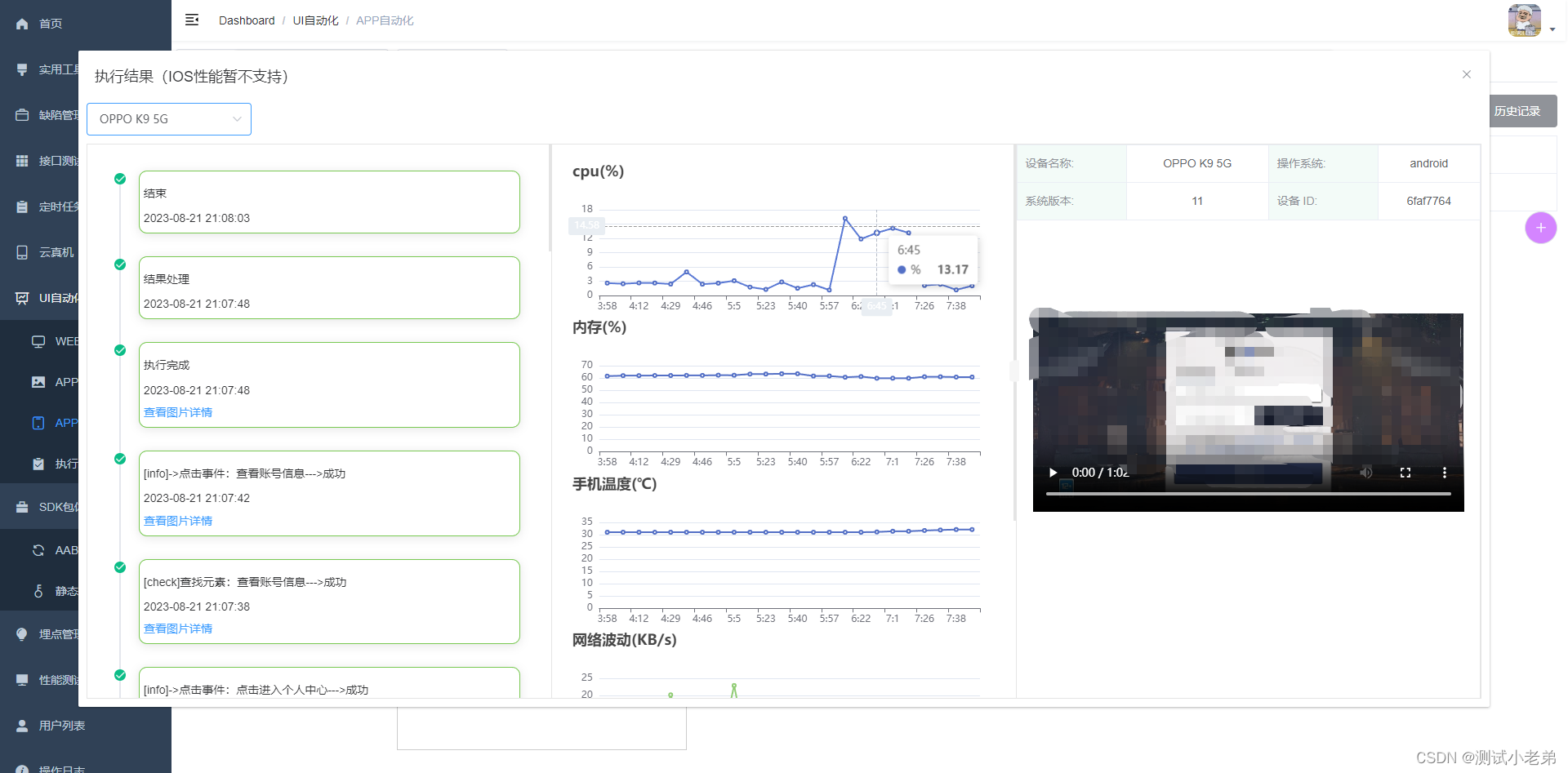Viewport: 1568px width, 773px height.
Task: Click 查看图片详情 under 执行完成 step
Action: (177, 411)
